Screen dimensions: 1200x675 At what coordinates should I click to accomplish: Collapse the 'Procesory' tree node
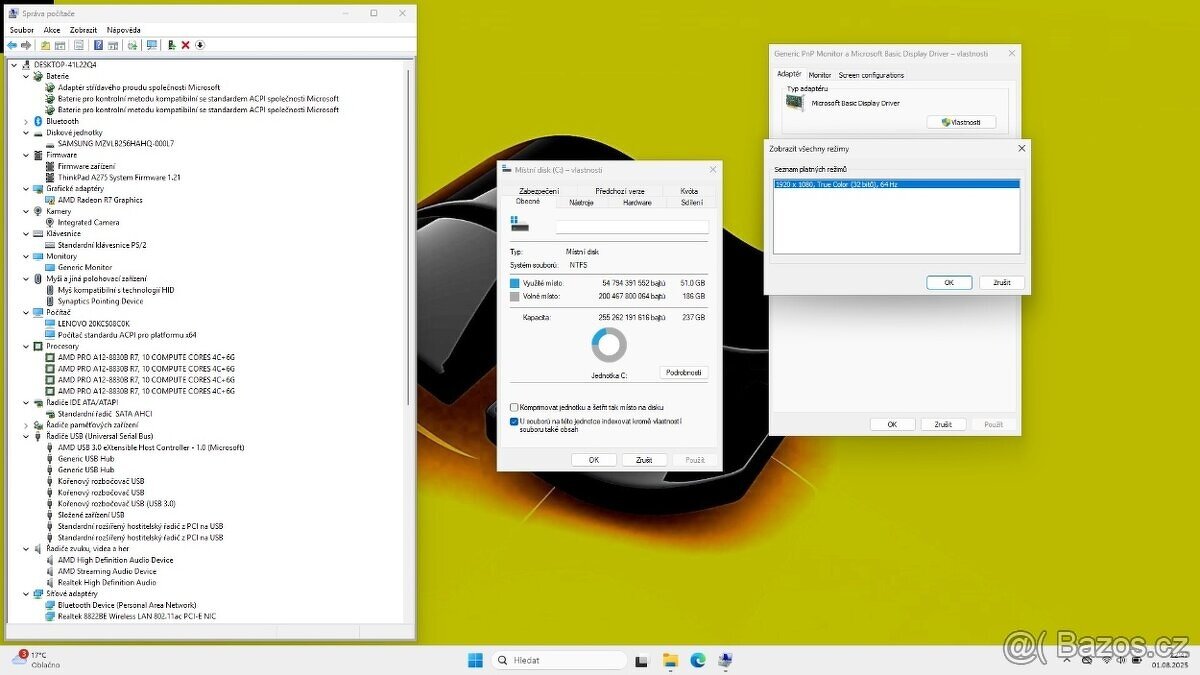(25, 346)
